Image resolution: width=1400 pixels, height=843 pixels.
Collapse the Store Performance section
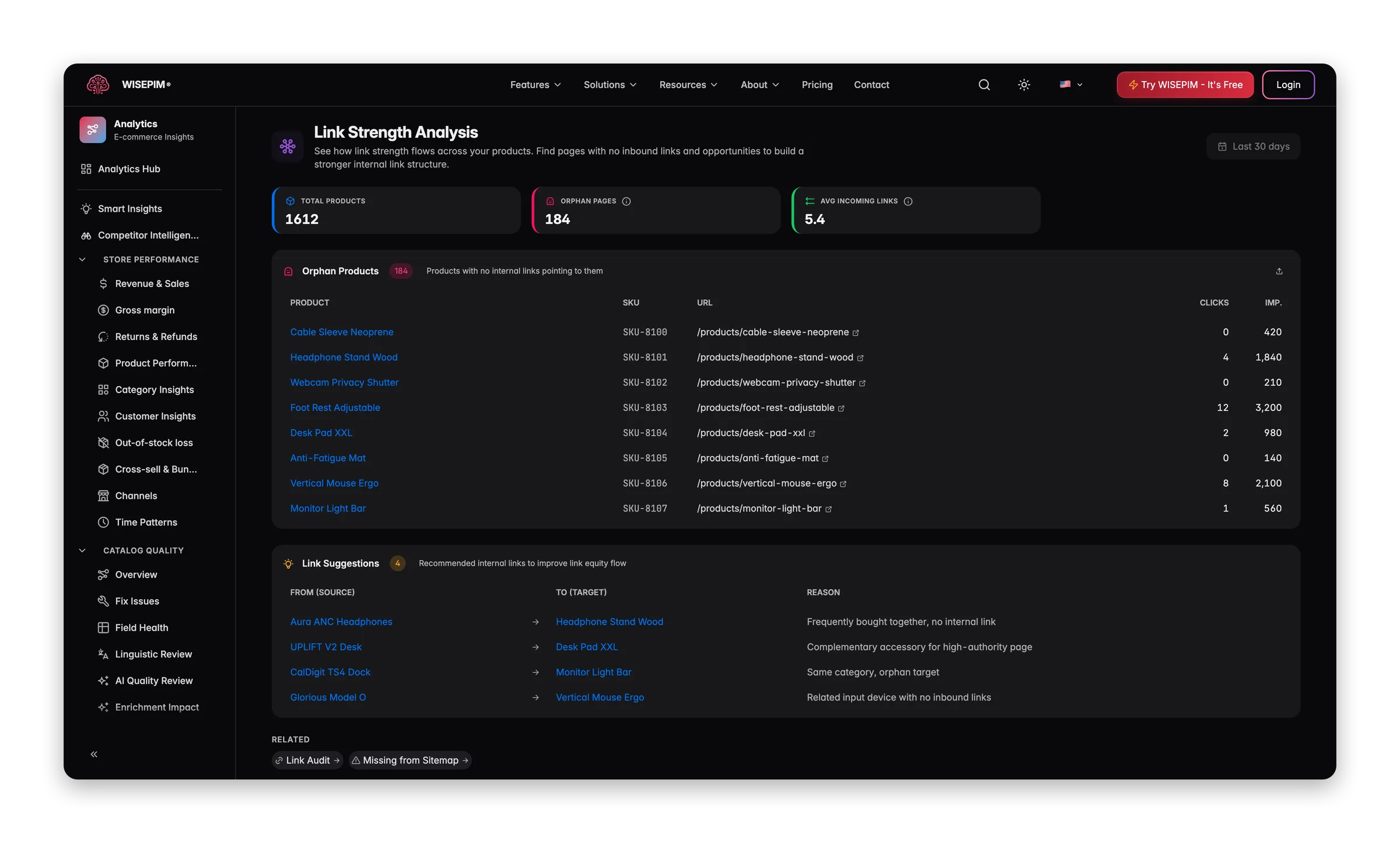click(x=82, y=259)
